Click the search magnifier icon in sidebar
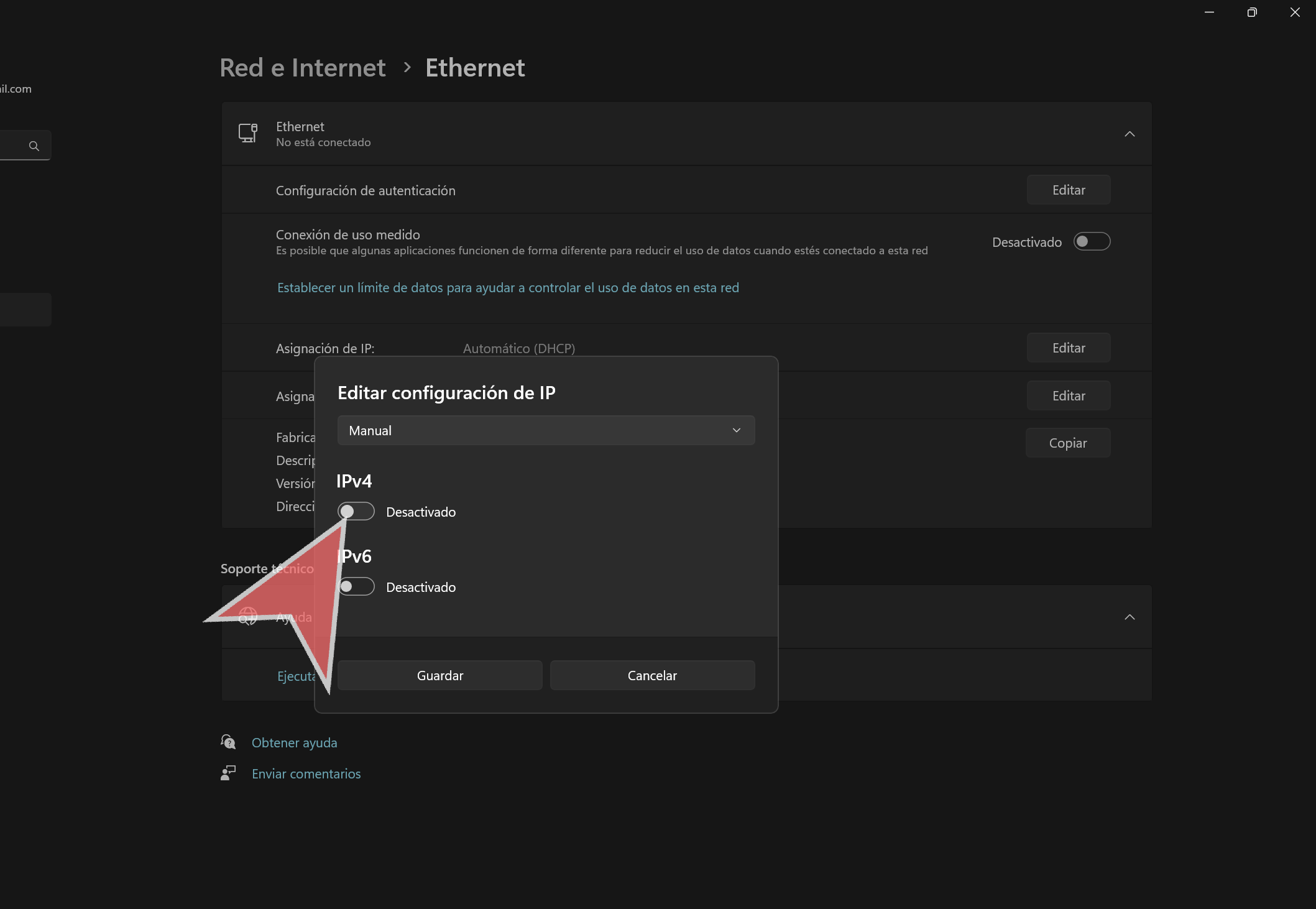Viewport: 1316px width, 909px height. pos(34,145)
